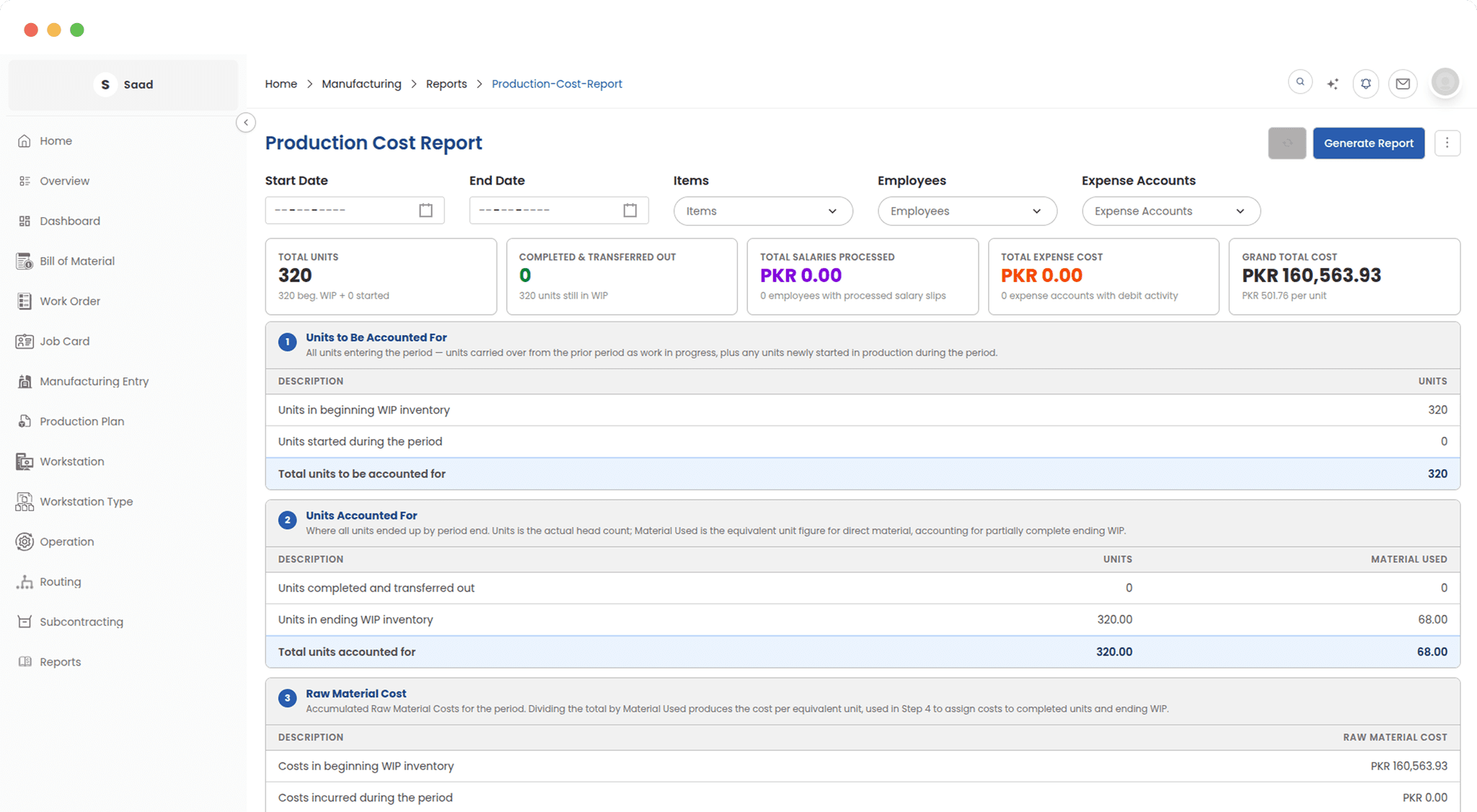The height and width of the screenshot is (812, 1477).
Task: Toggle the End Date calendar picker
Action: pos(630,210)
